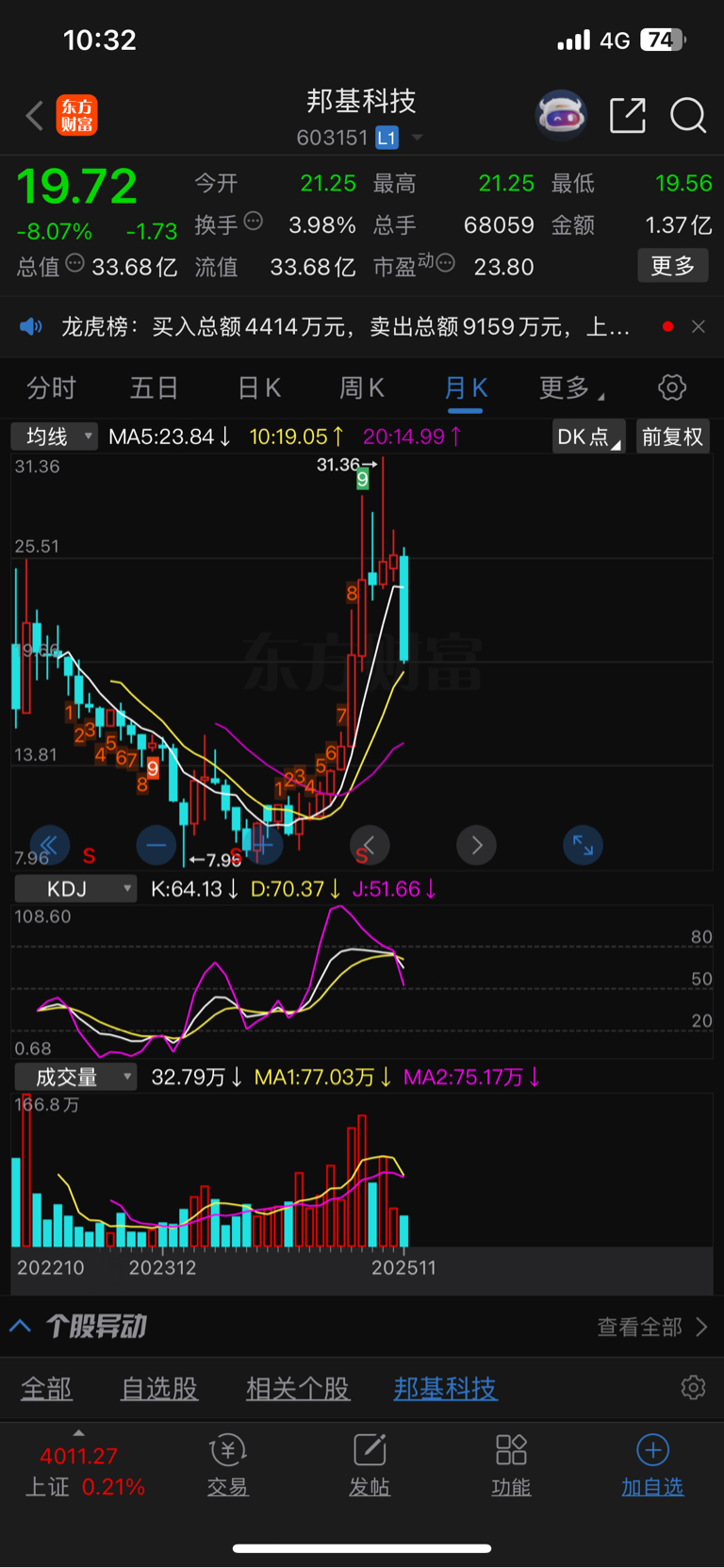Dismiss the 龙虎榜 notice banner
724x1568 pixels.
coord(699,326)
